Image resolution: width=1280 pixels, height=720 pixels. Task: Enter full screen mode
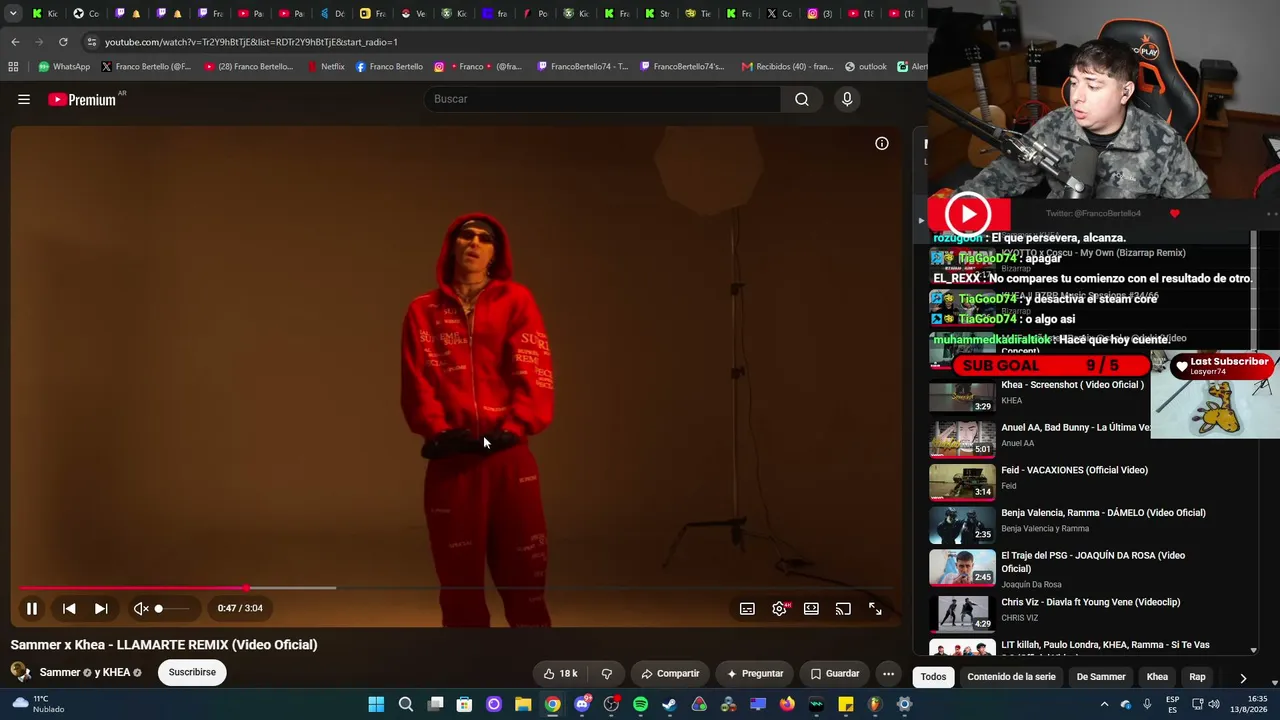click(875, 608)
